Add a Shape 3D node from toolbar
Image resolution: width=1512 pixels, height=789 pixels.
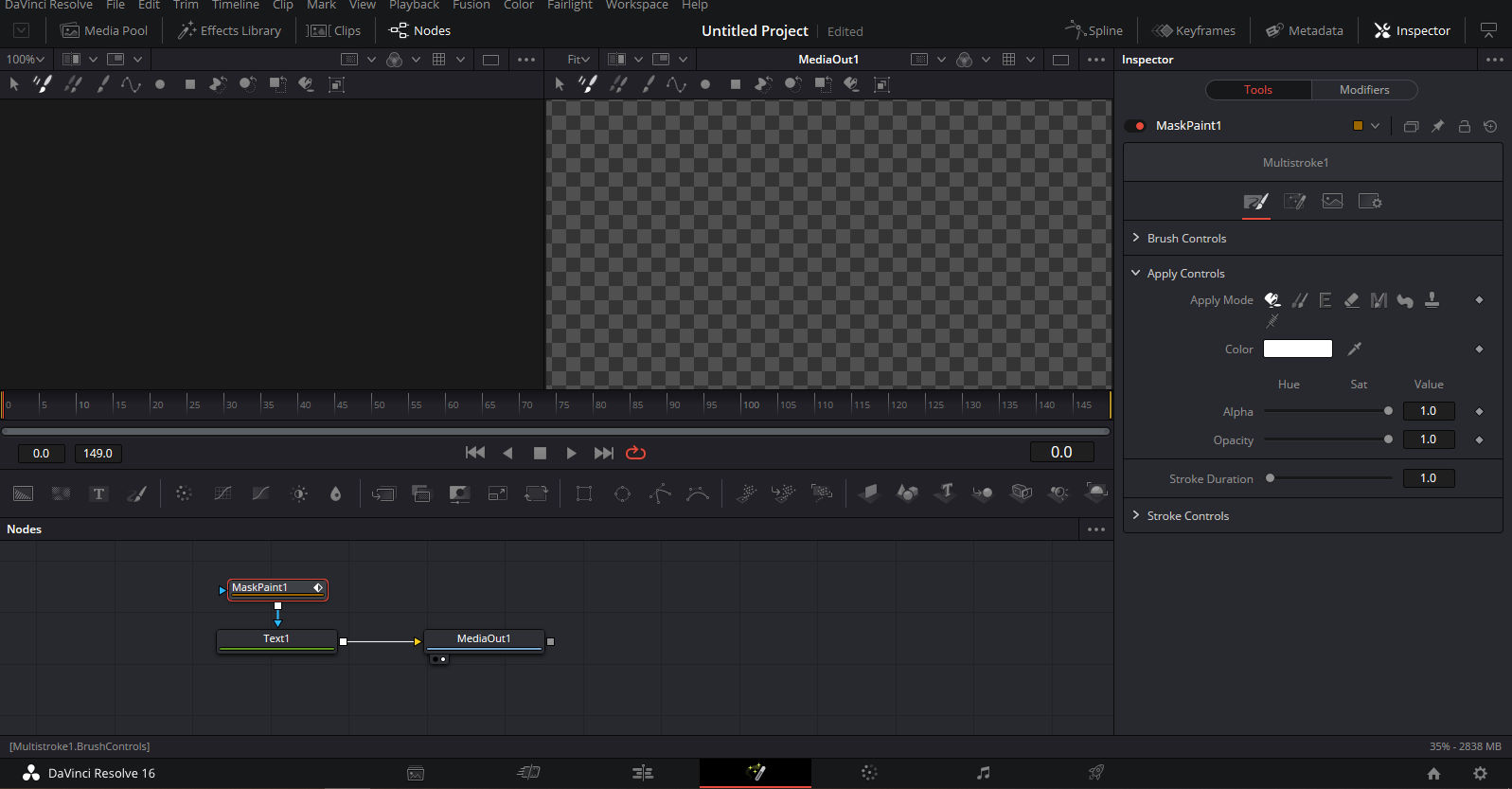907,493
